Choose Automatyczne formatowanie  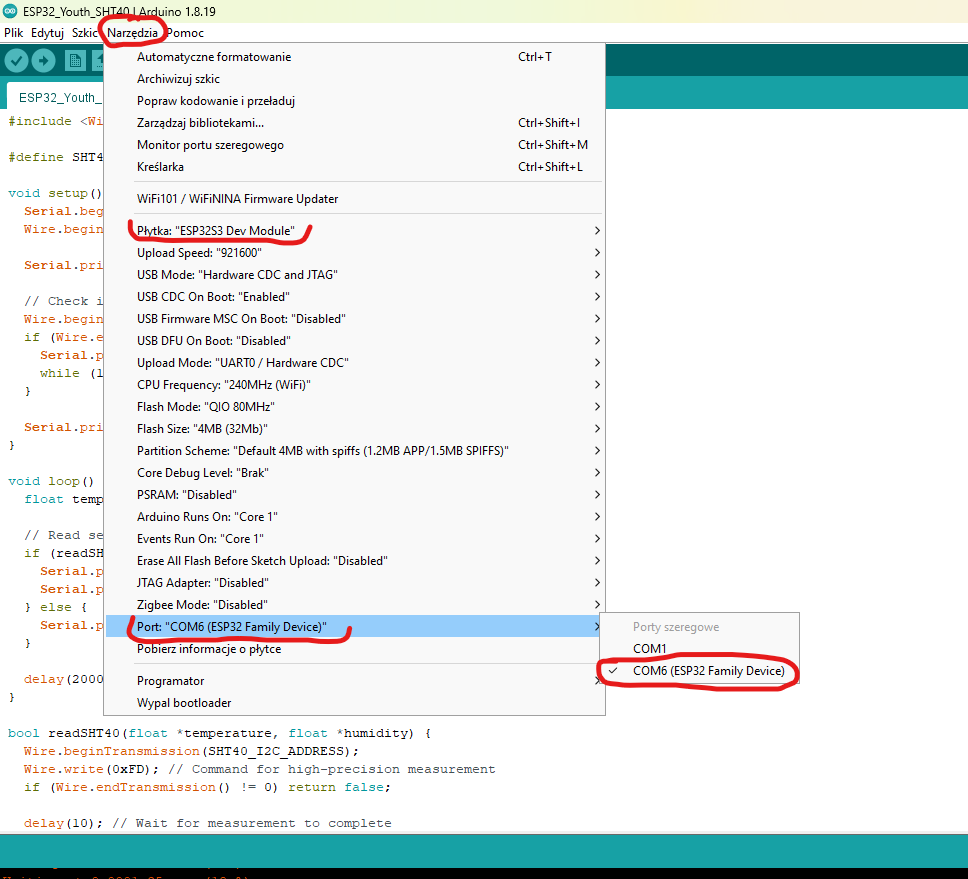point(354,57)
